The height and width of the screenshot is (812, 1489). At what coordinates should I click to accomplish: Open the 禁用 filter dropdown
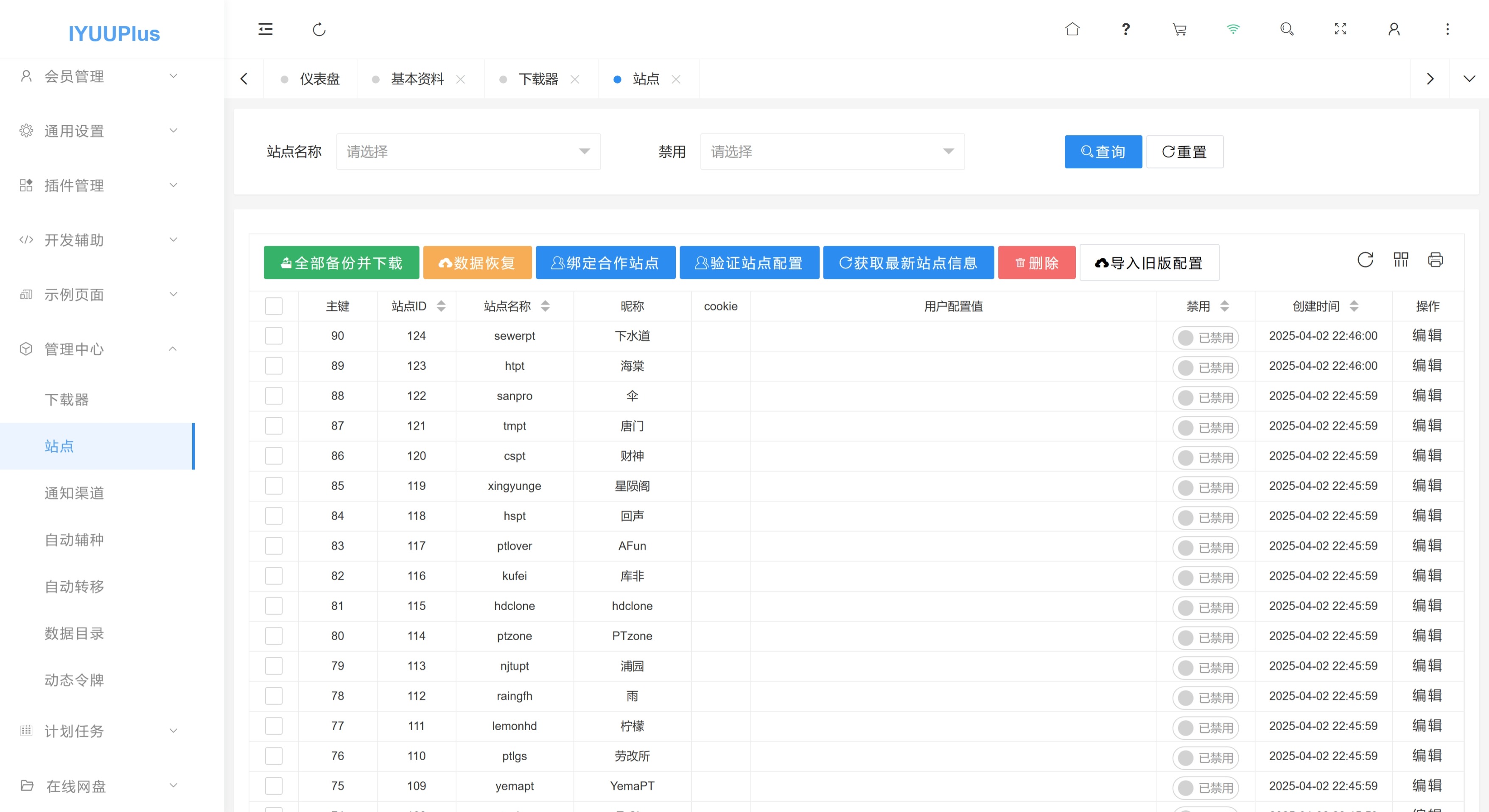click(x=832, y=151)
